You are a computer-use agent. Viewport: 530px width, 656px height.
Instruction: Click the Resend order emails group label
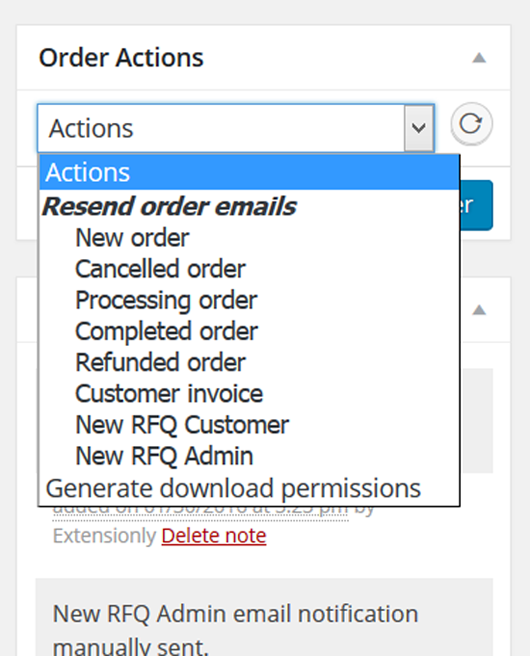(169, 207)
